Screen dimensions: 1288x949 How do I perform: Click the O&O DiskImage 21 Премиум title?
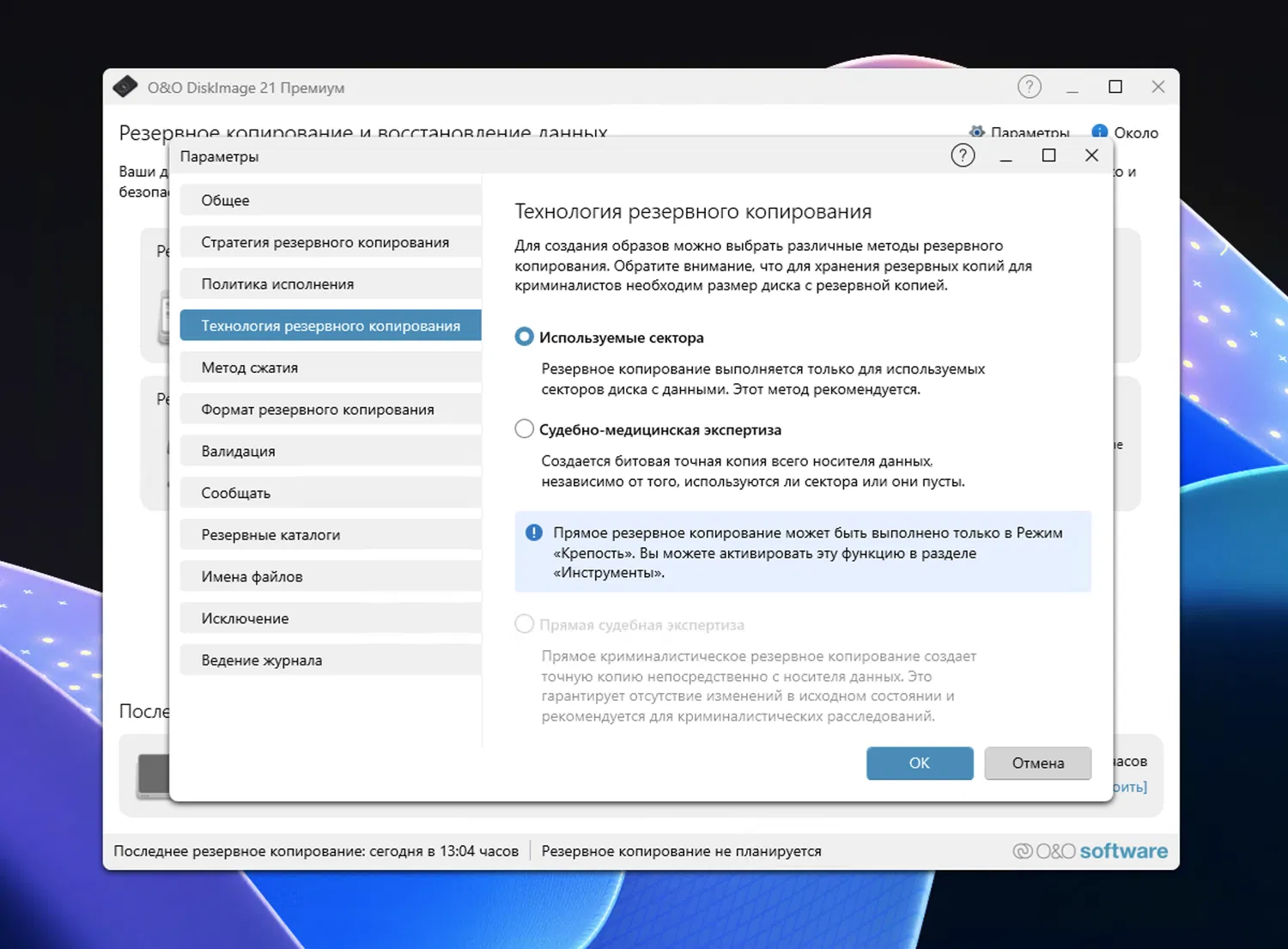[246, 88]
